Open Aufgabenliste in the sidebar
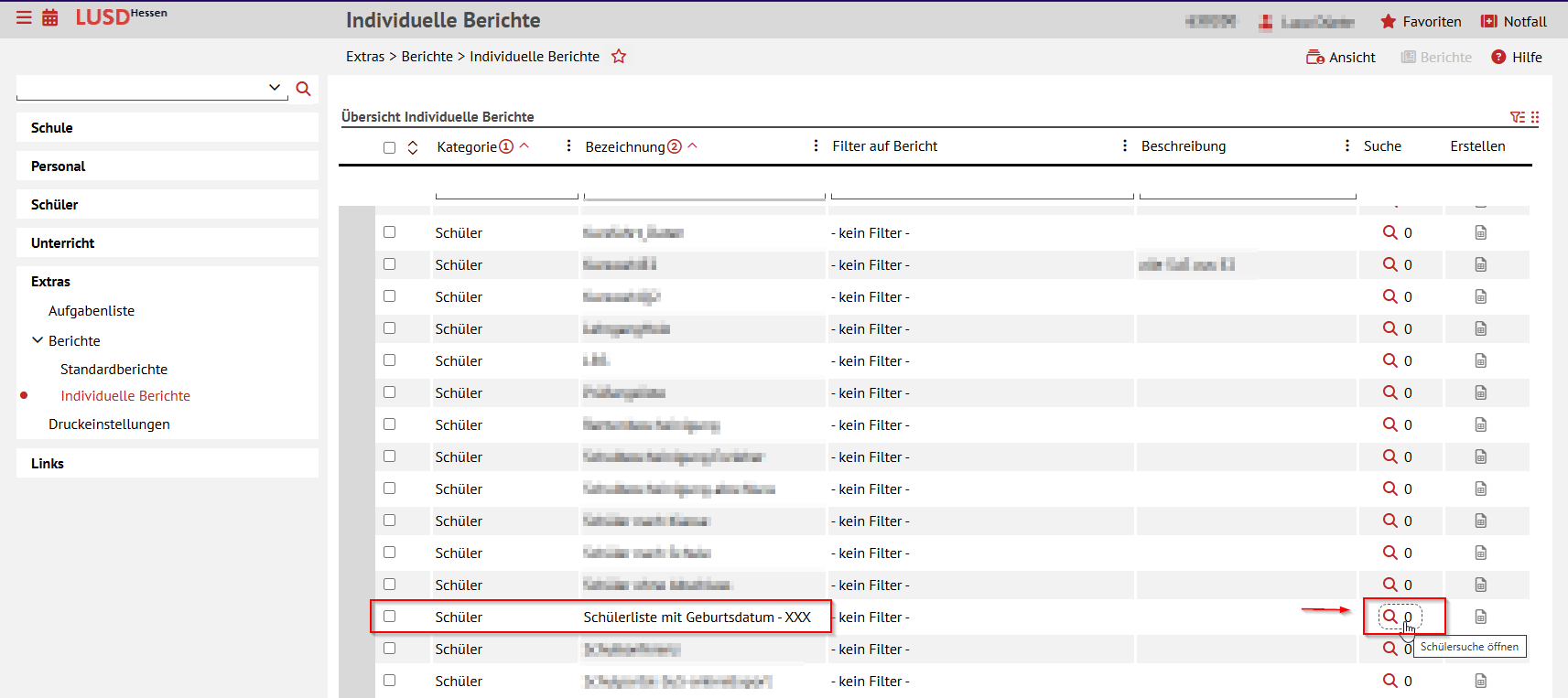1568x698 pixels. click(92, 311)
